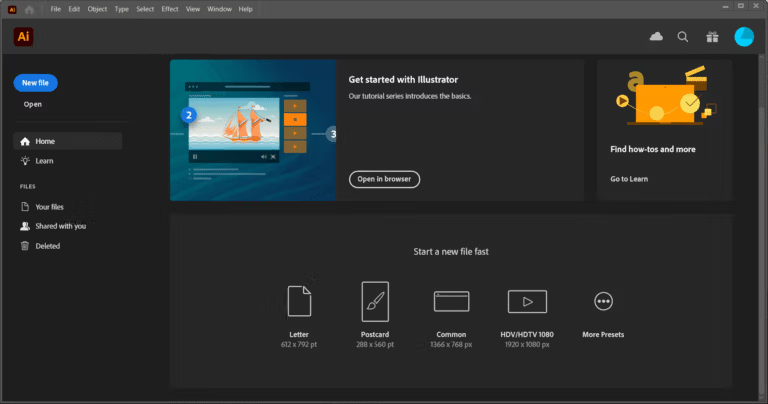Screen dimensions: 768x404
Task: Select the Letter document preset icon
Action: coord(300,301)
